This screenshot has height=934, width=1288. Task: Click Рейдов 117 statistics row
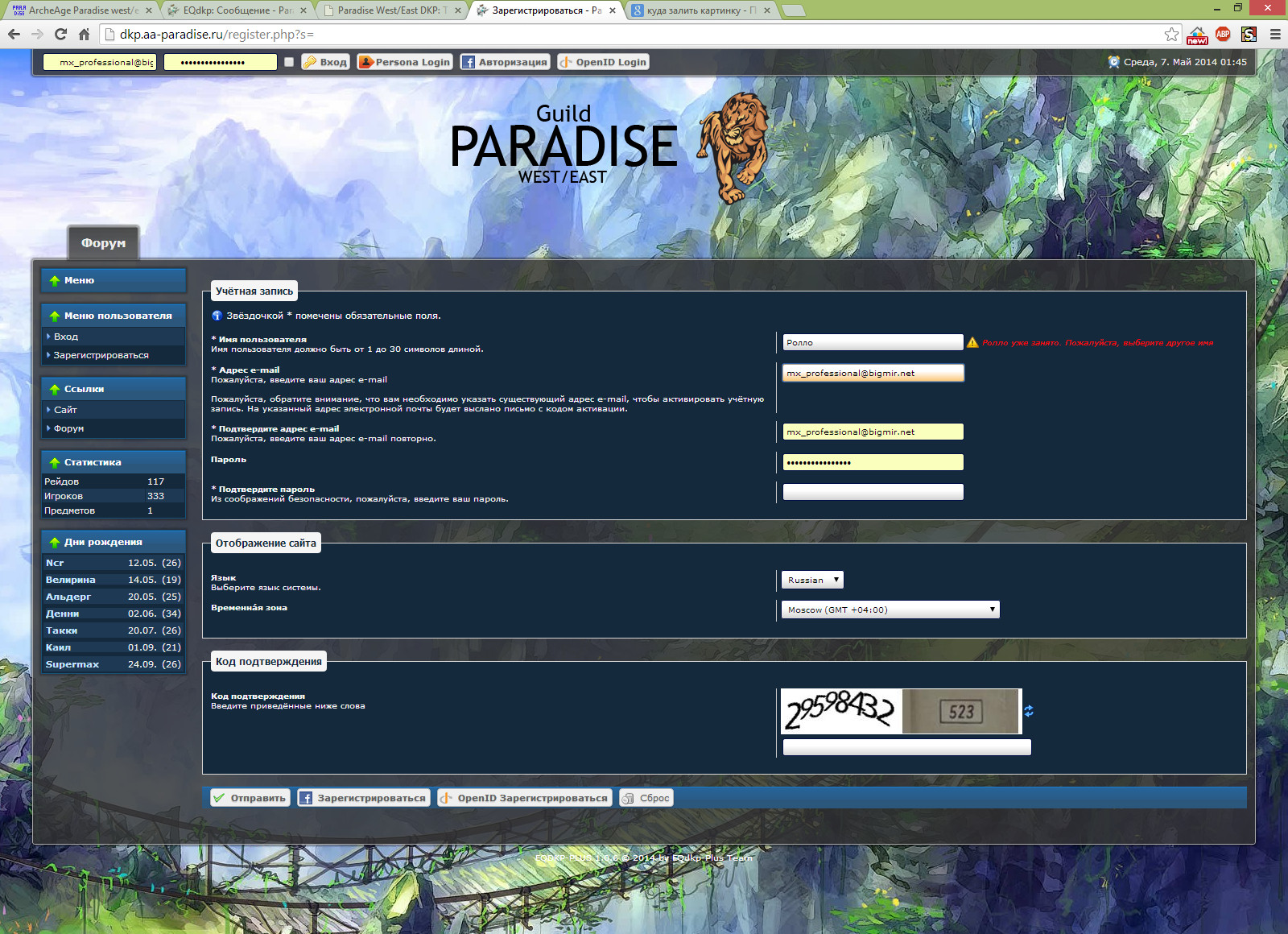point(114,481)
